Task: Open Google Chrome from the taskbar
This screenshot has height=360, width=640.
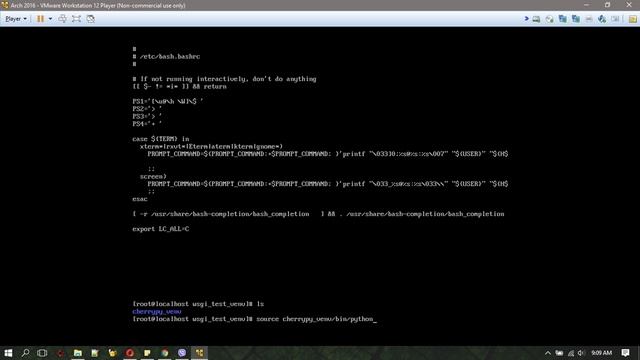Action: coord(164,353)
